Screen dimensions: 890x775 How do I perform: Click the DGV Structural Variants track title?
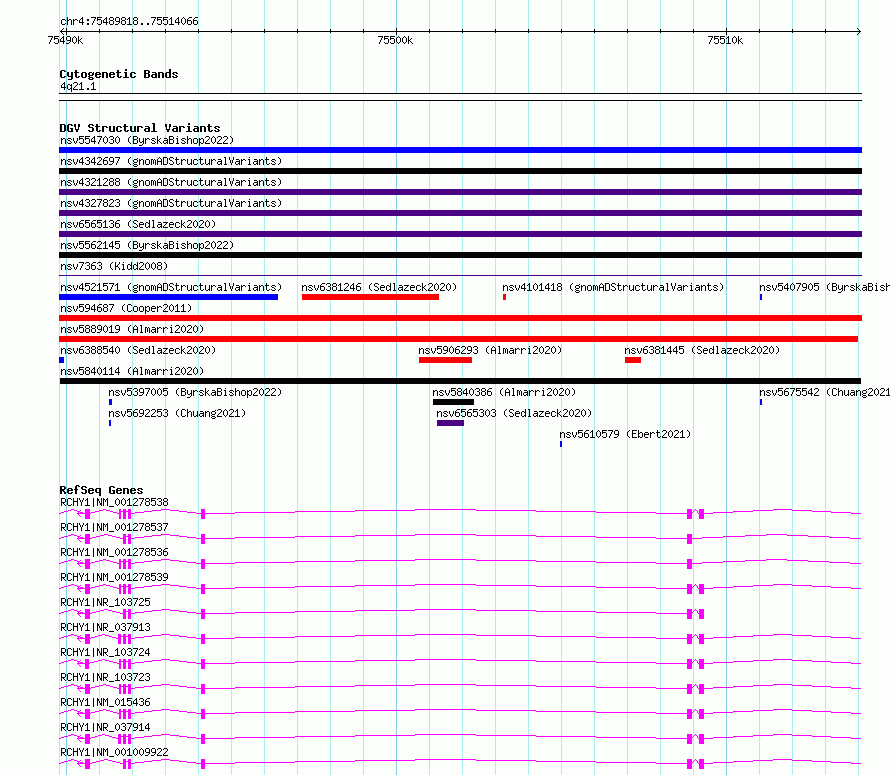pos(140,128)
